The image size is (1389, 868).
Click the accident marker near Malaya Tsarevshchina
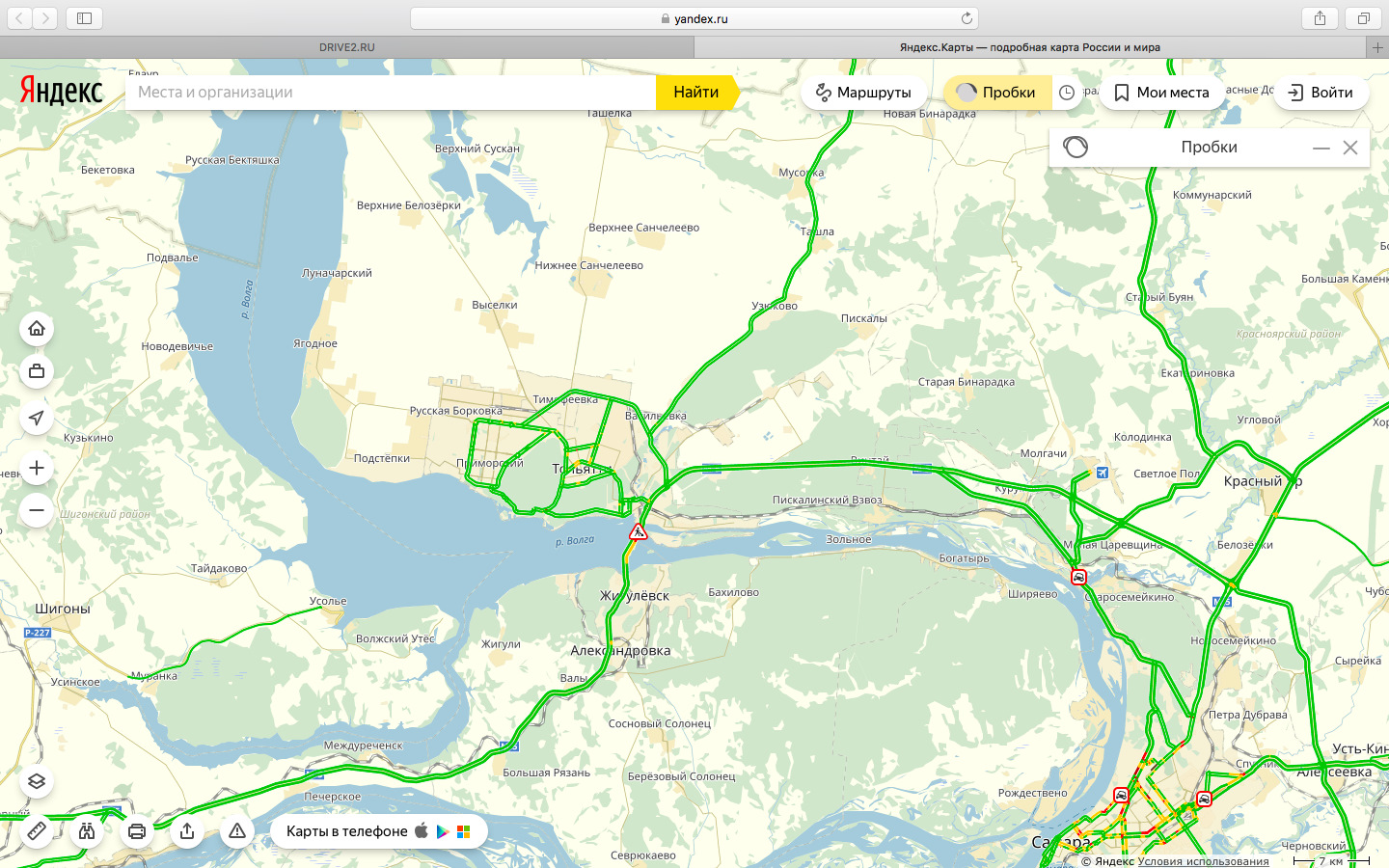[1078, 577]
